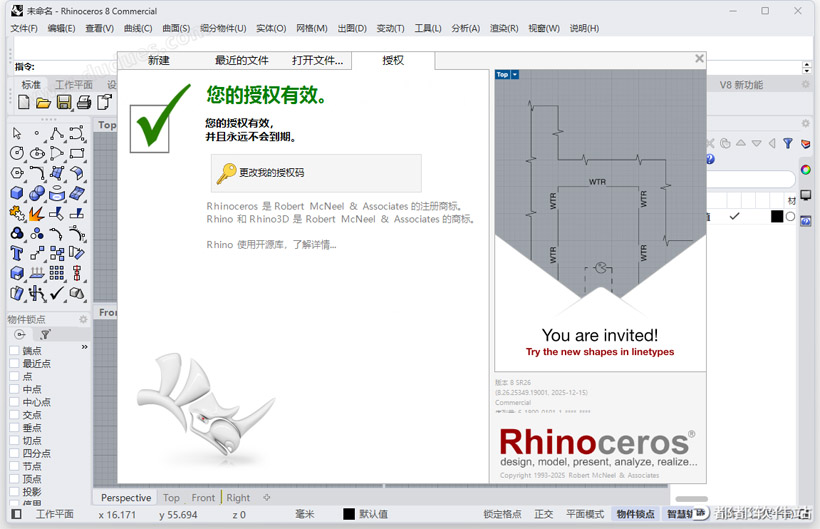Open the 文件(F) menu
This screenshot has height=529, width=820.
coord(24,28)
